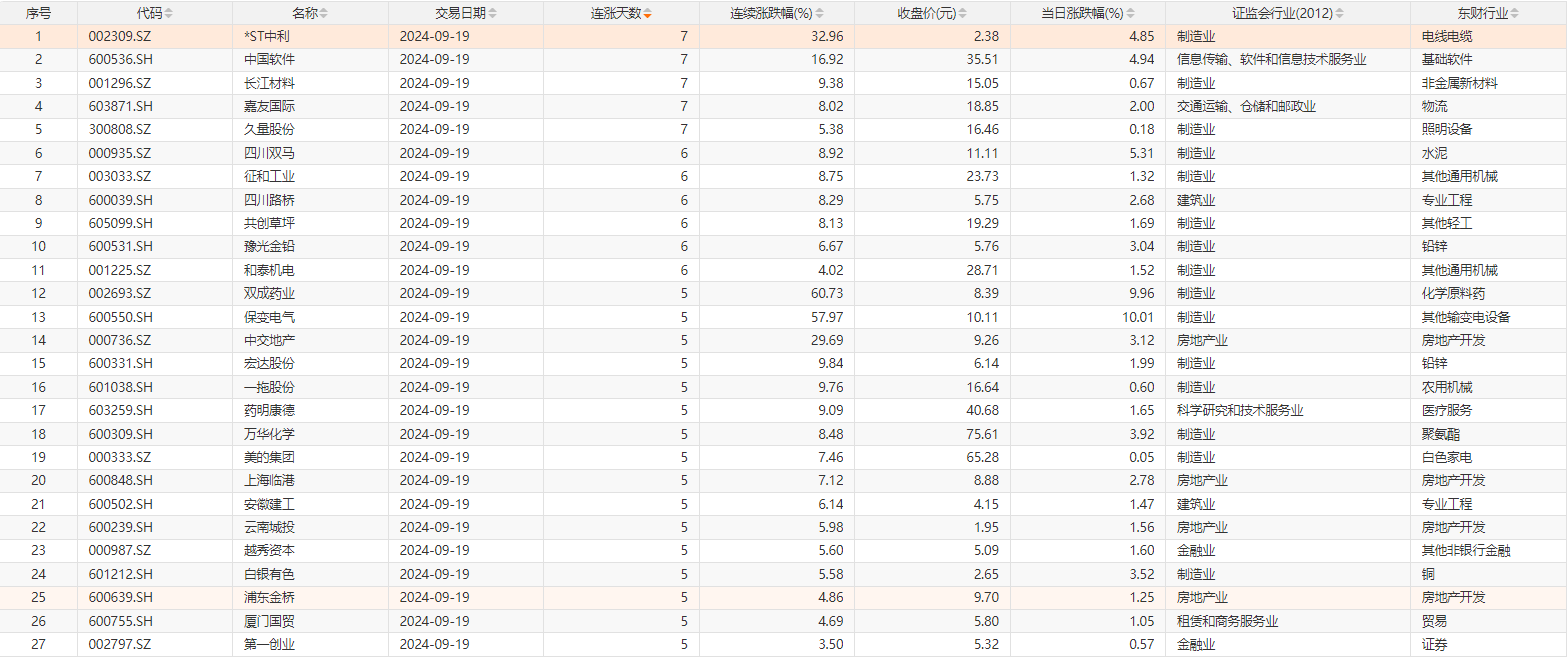Toggle the active 连涨天数 sort arrow
Viewport: 1567px width, 657px height.
coord(648,14)
